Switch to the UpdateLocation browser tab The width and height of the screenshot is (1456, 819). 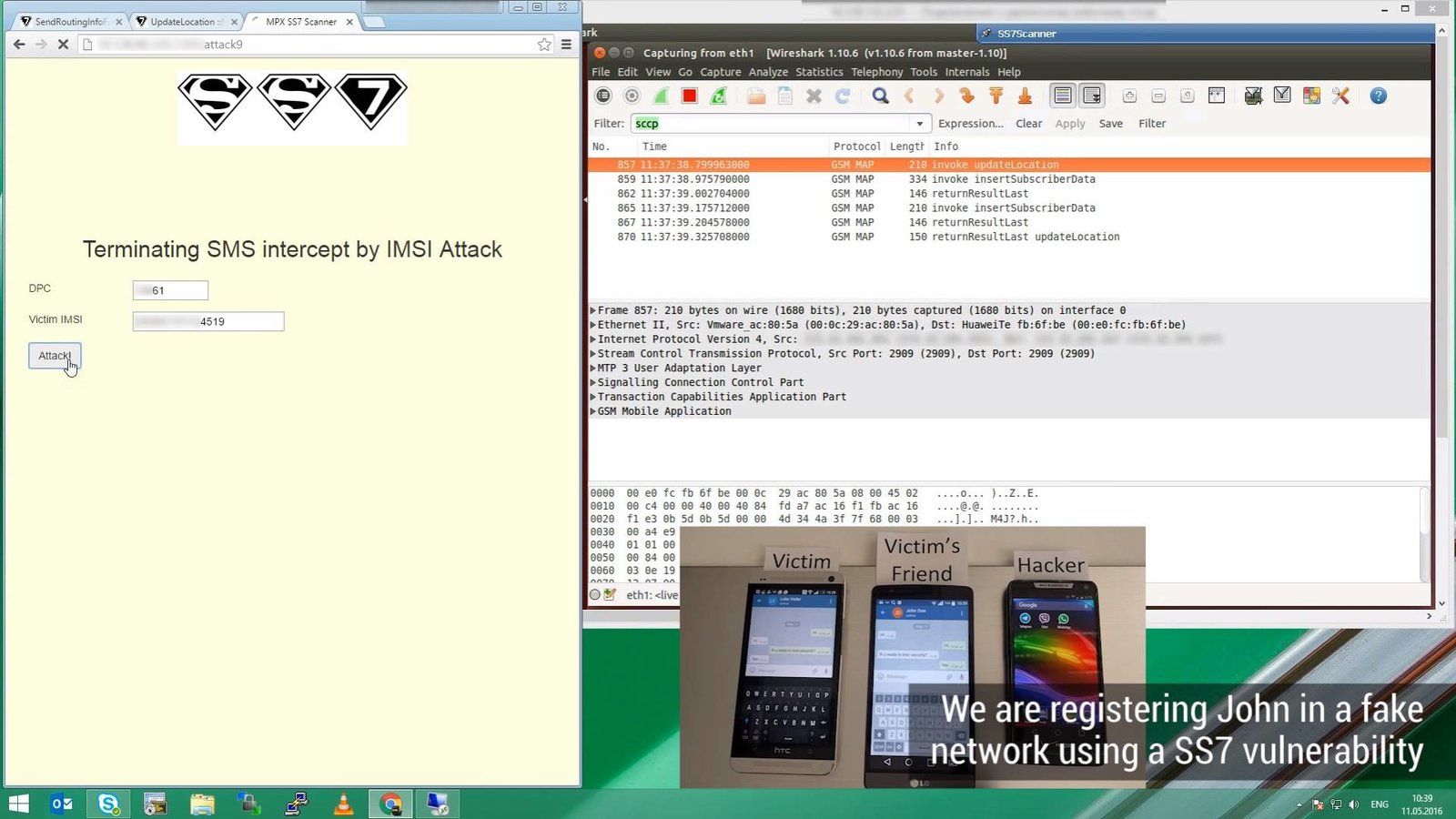click(x=182, y=22)
